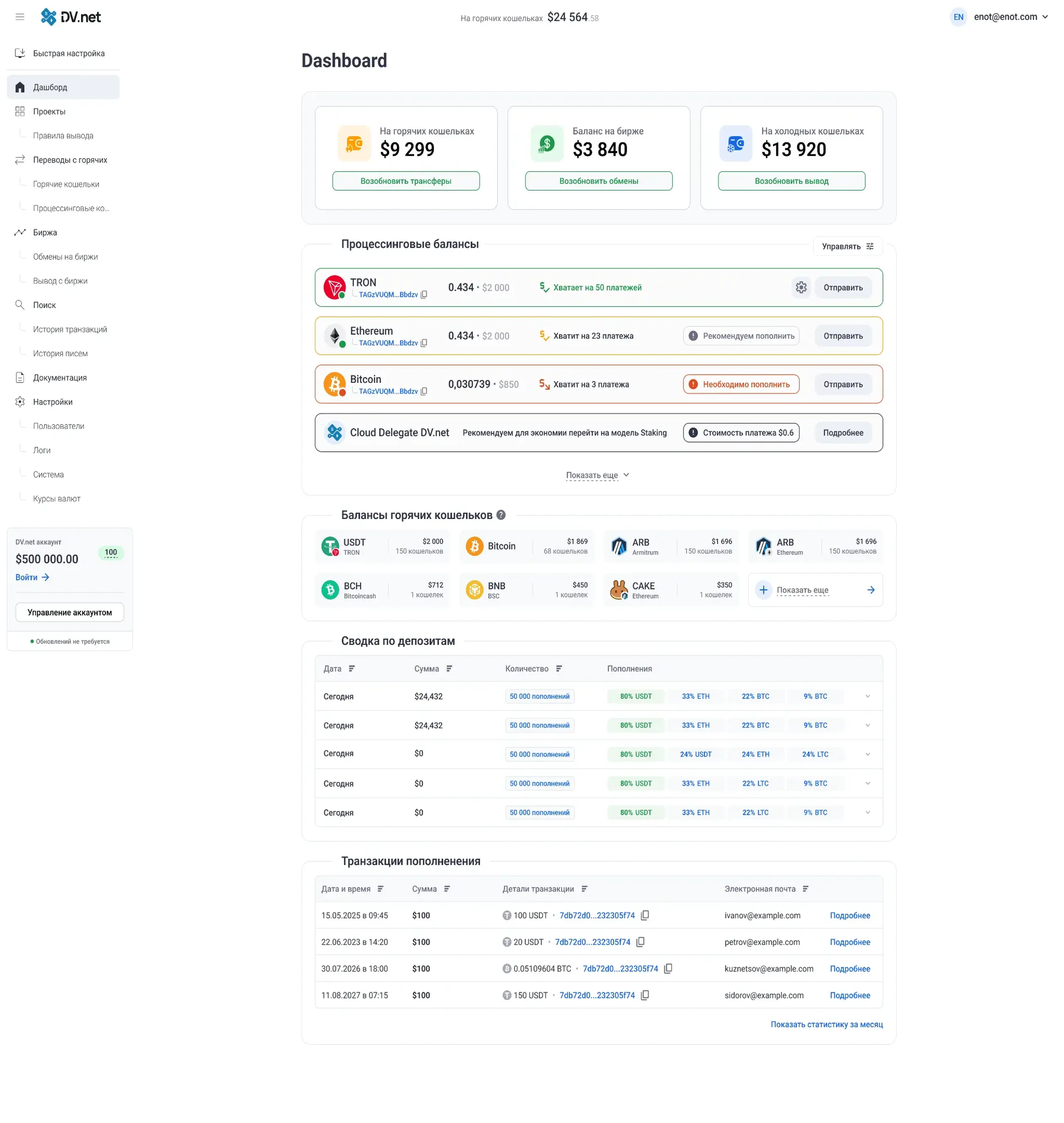1064x1123 pixels.
Task: Open the TRON row settings gear
Action: pyautogui.click(x=801, y=287)
